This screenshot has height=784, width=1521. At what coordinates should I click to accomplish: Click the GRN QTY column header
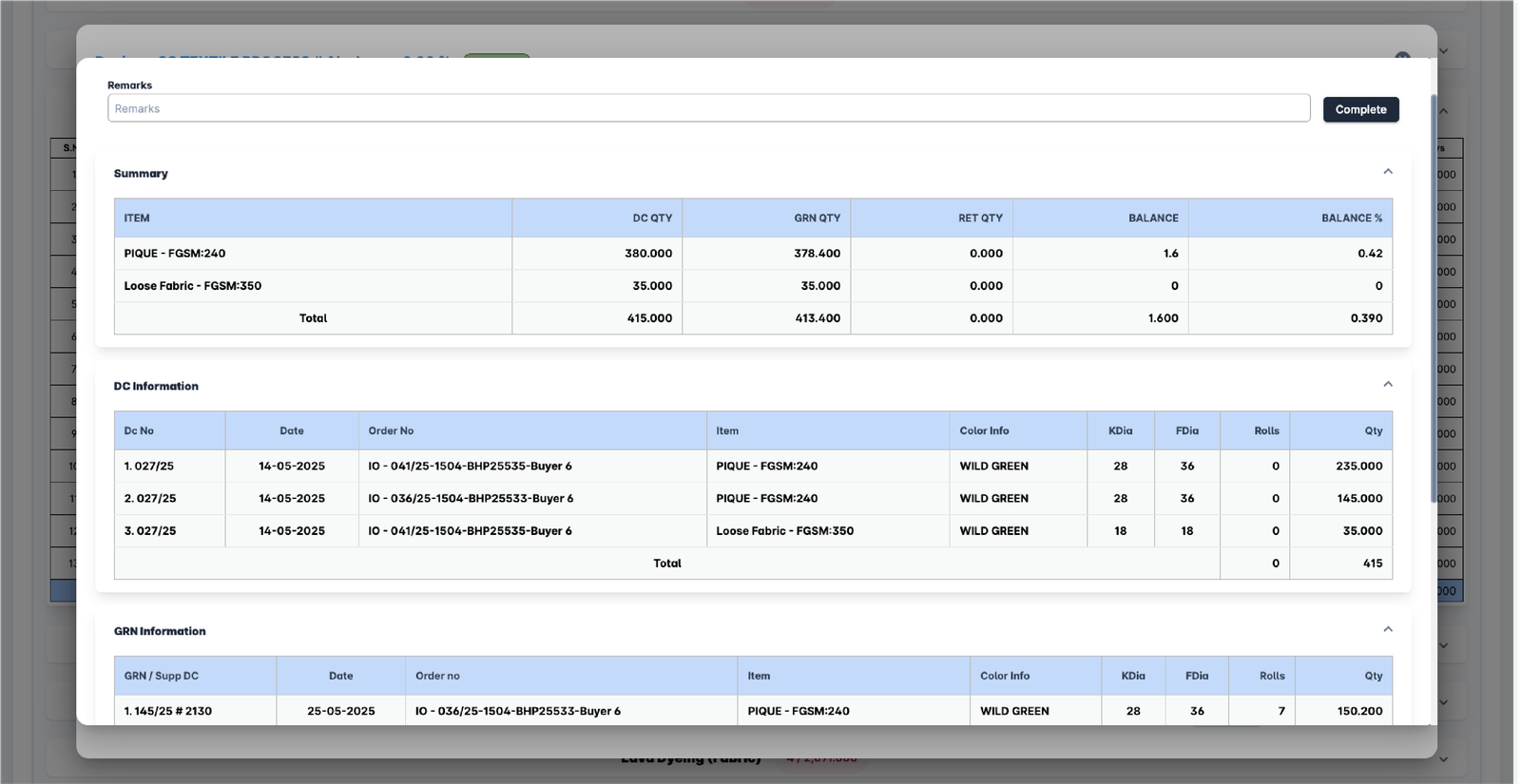point(817,218)
